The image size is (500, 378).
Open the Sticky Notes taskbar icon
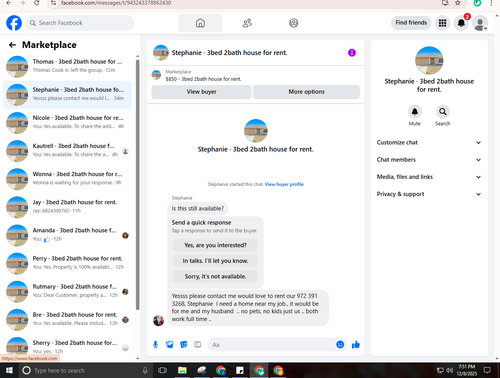pyautogui.click(x=240, y=370)
